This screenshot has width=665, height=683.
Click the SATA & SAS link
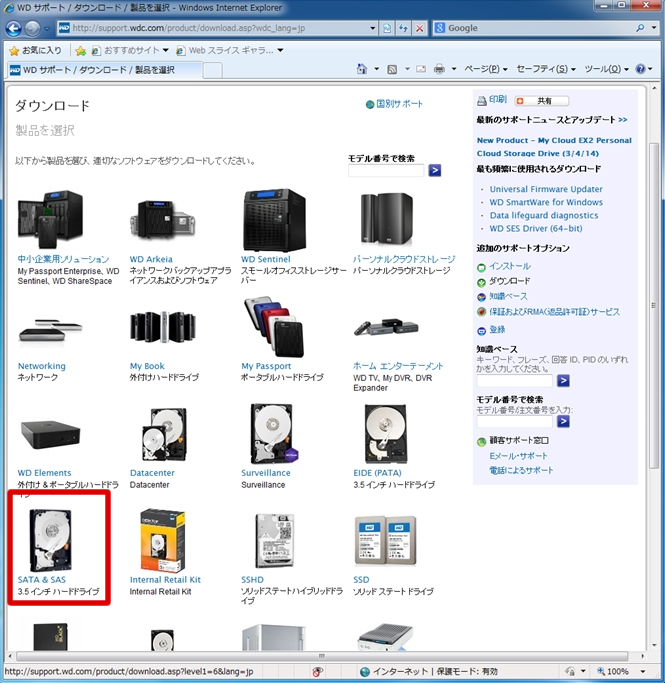pyautogui.click(x=42, y=580)
